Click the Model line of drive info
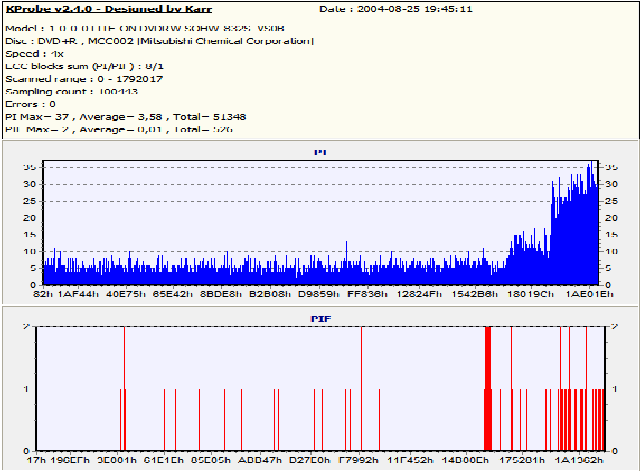 145,29
